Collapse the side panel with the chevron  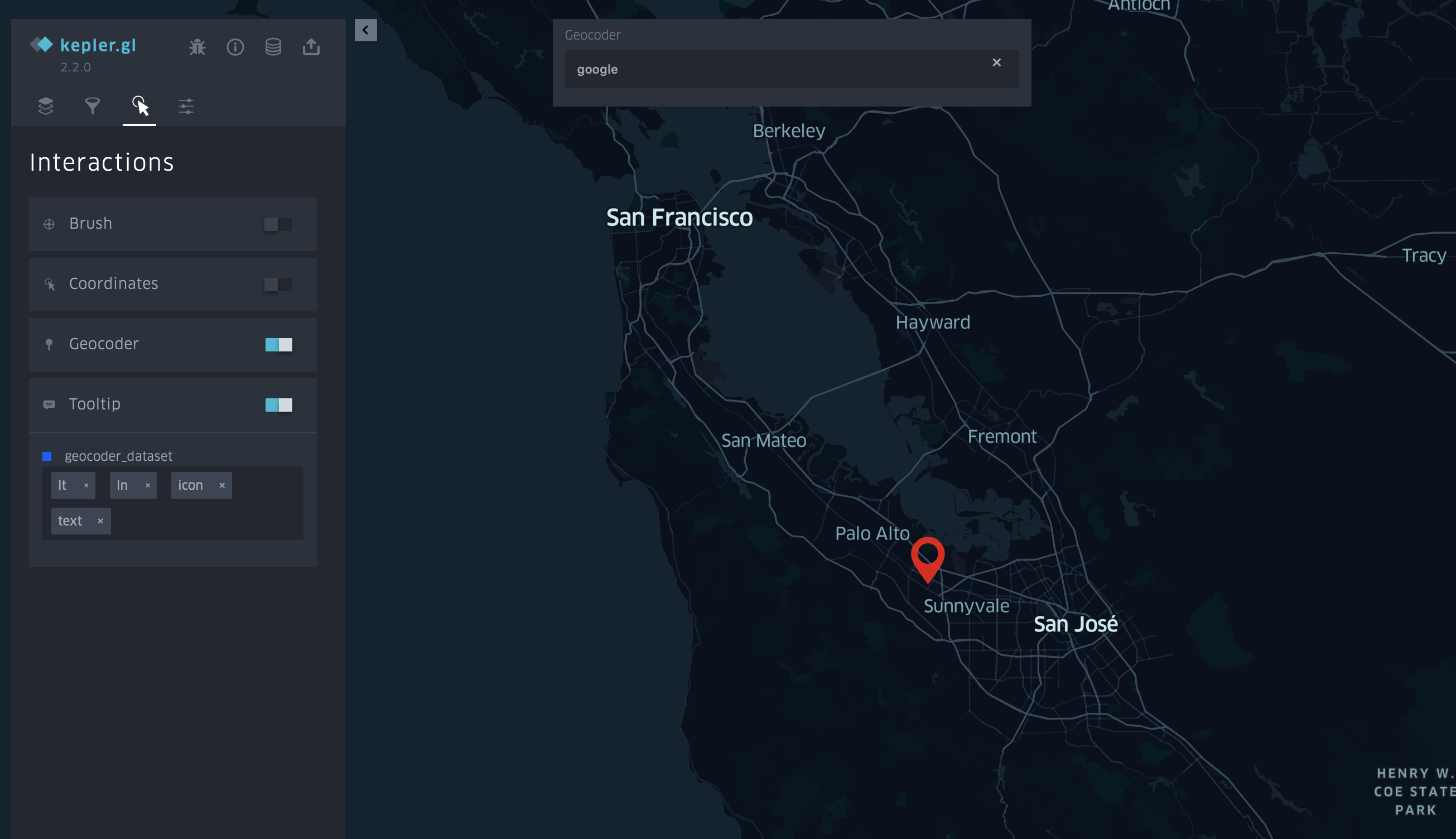point(367,30)
